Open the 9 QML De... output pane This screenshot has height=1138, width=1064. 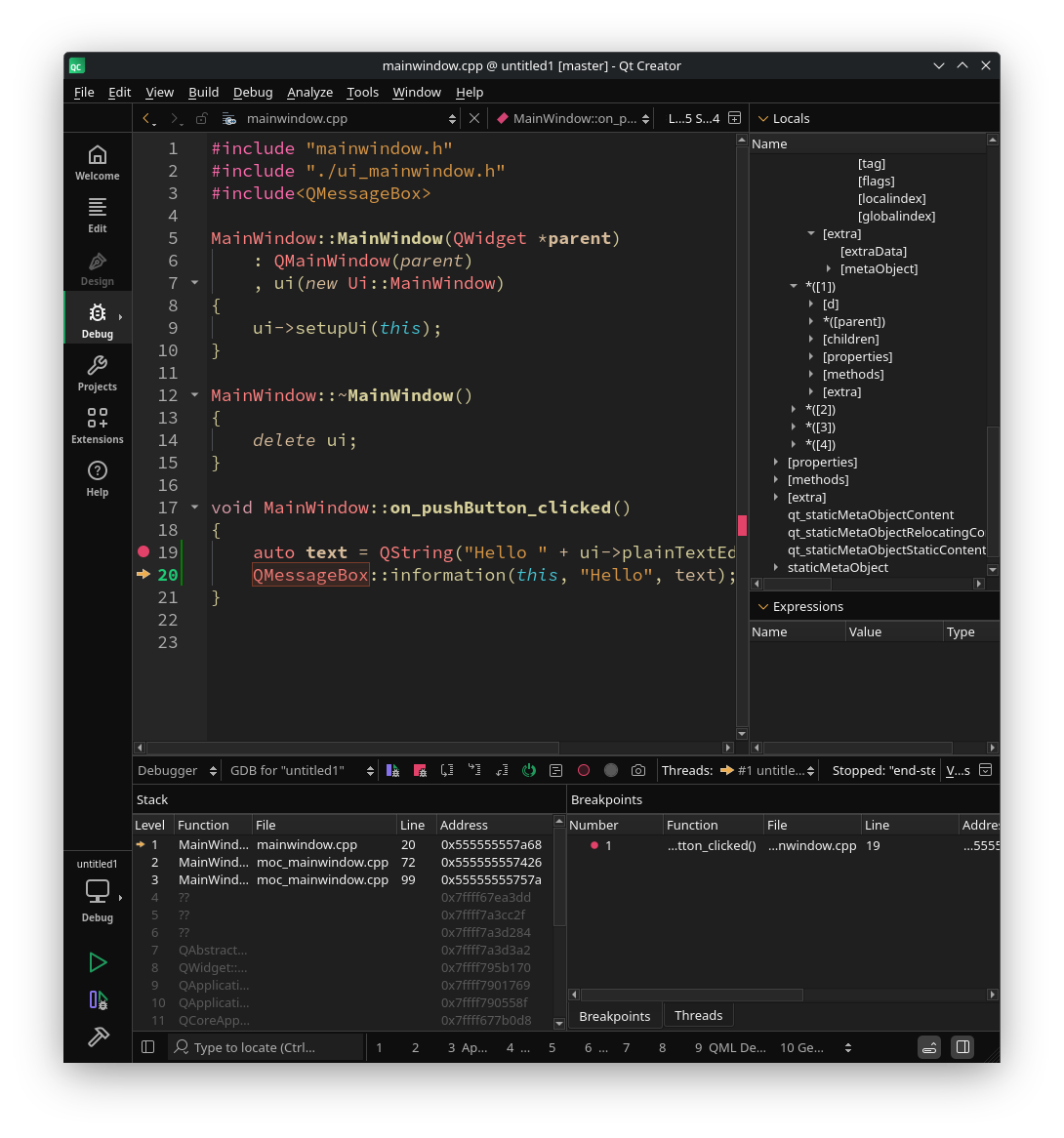click(x=730, y=1047)
